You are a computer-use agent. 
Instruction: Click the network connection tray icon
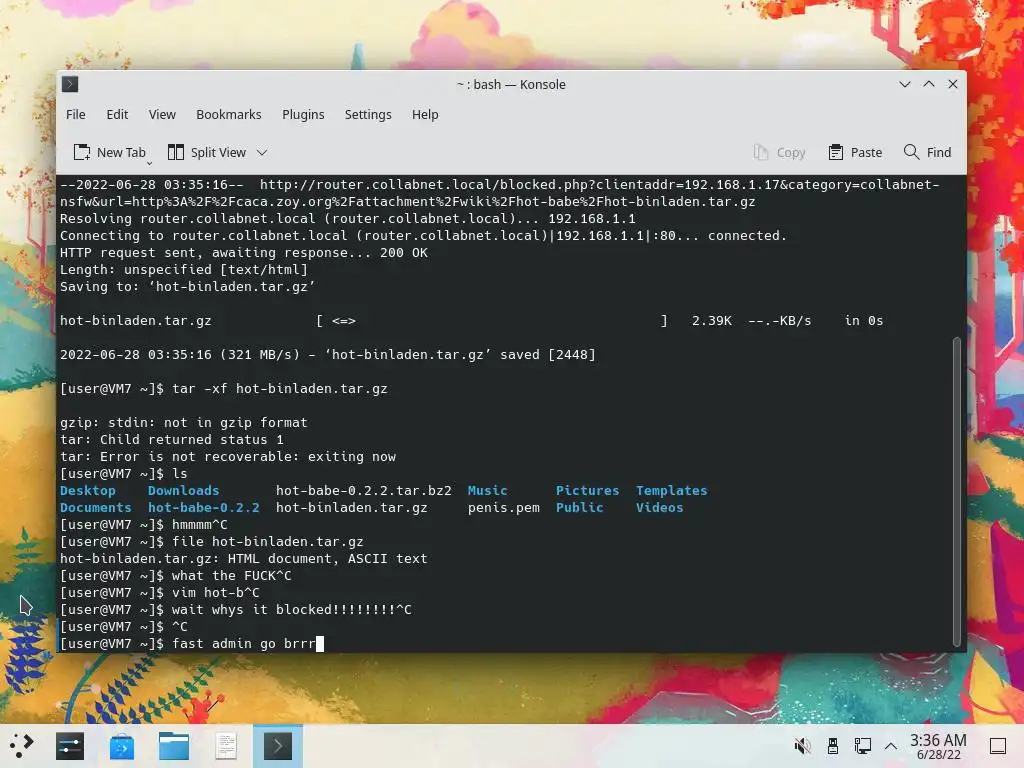point(863,746)
